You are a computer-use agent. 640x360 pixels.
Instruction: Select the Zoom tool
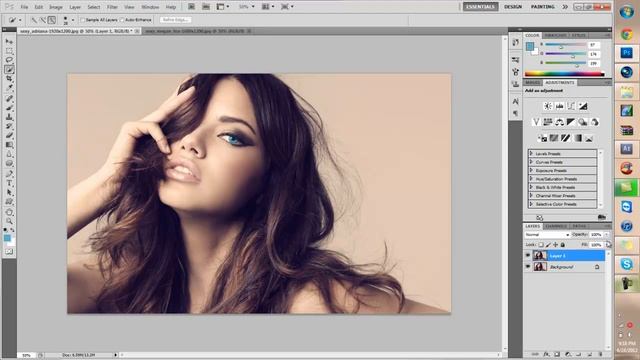pyautogui.click(x=9, y=221)
